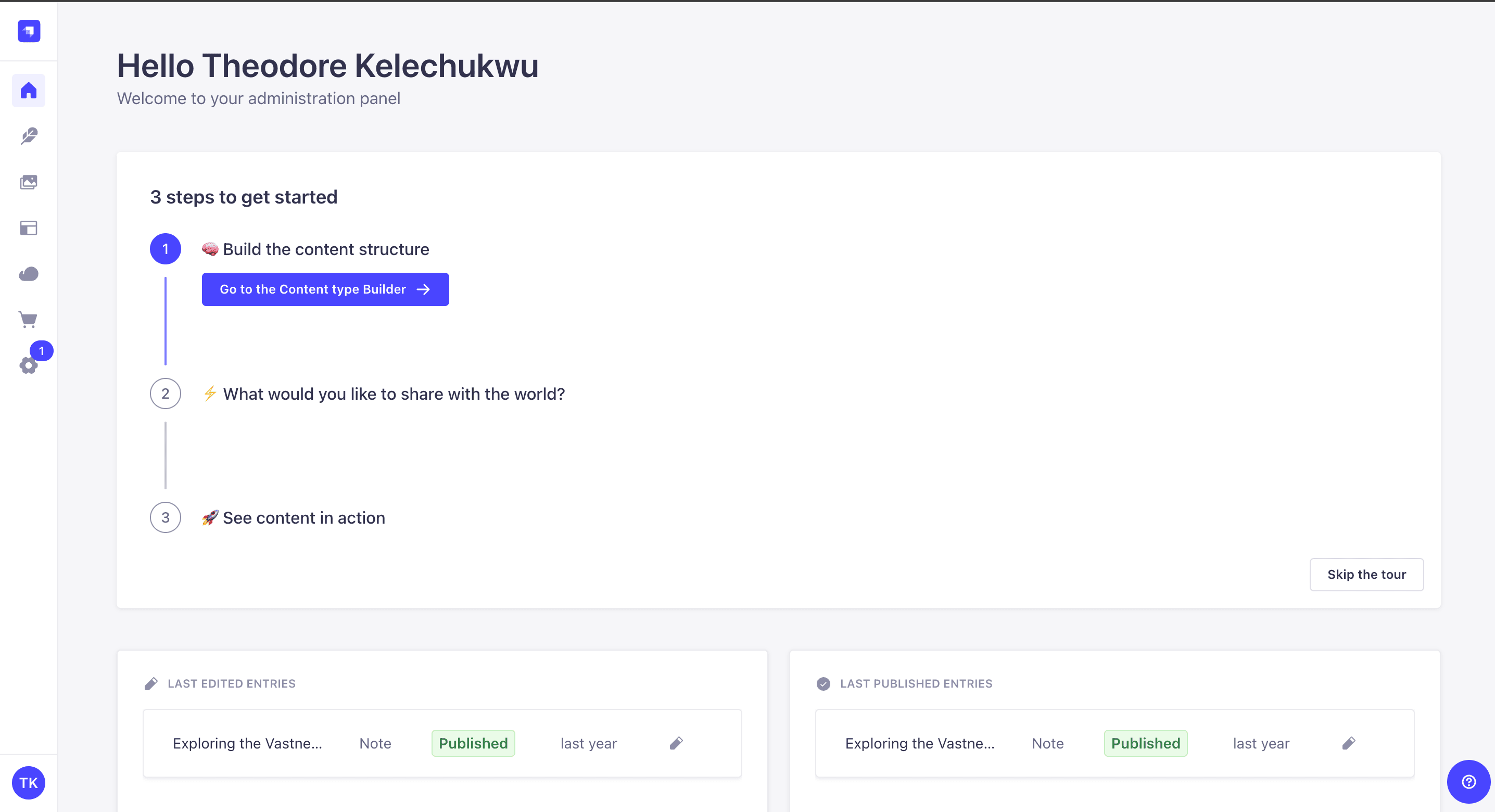Open the Strapi logo in the sidebar
This screenshot has width=1495, height=812.
[x=29, y=31]
